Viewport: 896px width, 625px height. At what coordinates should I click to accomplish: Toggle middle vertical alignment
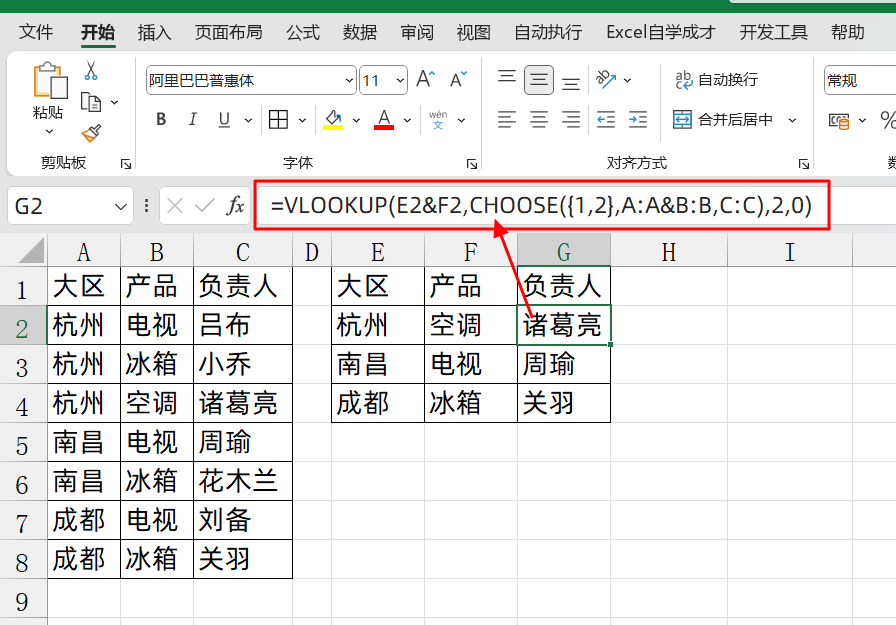538,80
